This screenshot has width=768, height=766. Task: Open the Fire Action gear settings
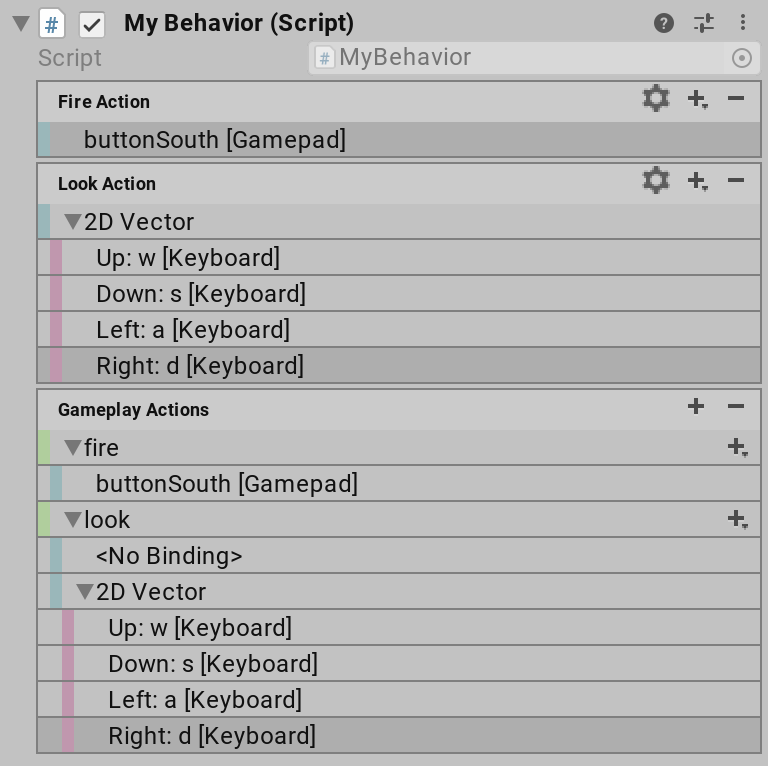(656, 99)
